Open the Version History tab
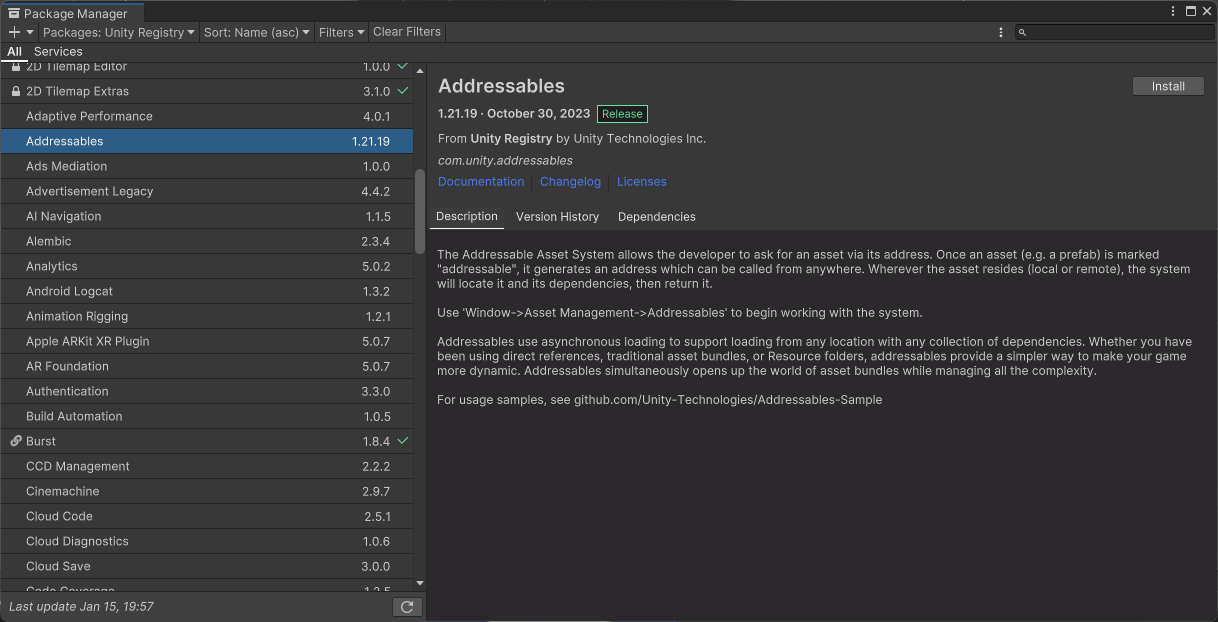The image size is (1218, 622). click(557, 217)
